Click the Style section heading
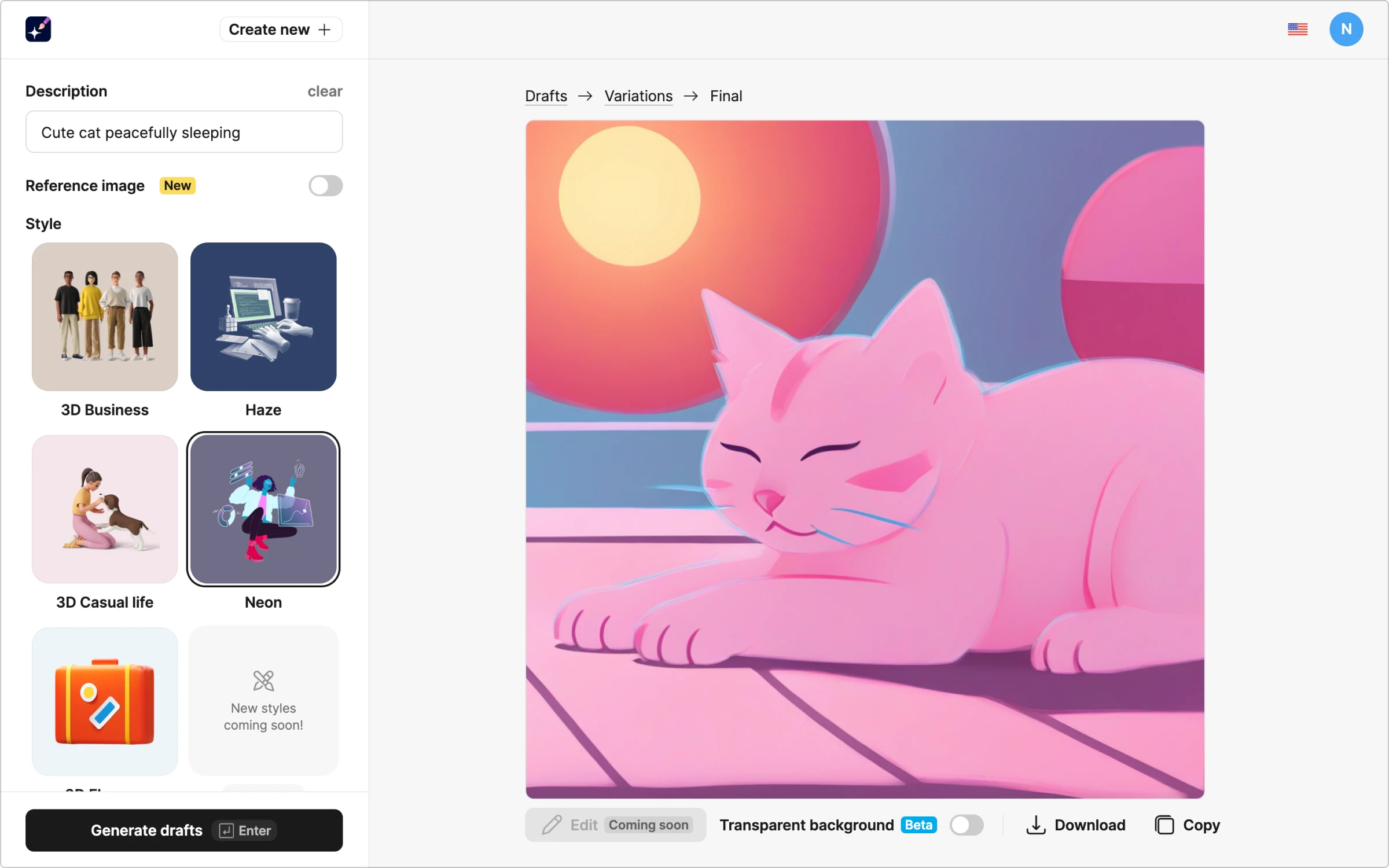This screenshot has height=868, width=1389. pos(43,224)
